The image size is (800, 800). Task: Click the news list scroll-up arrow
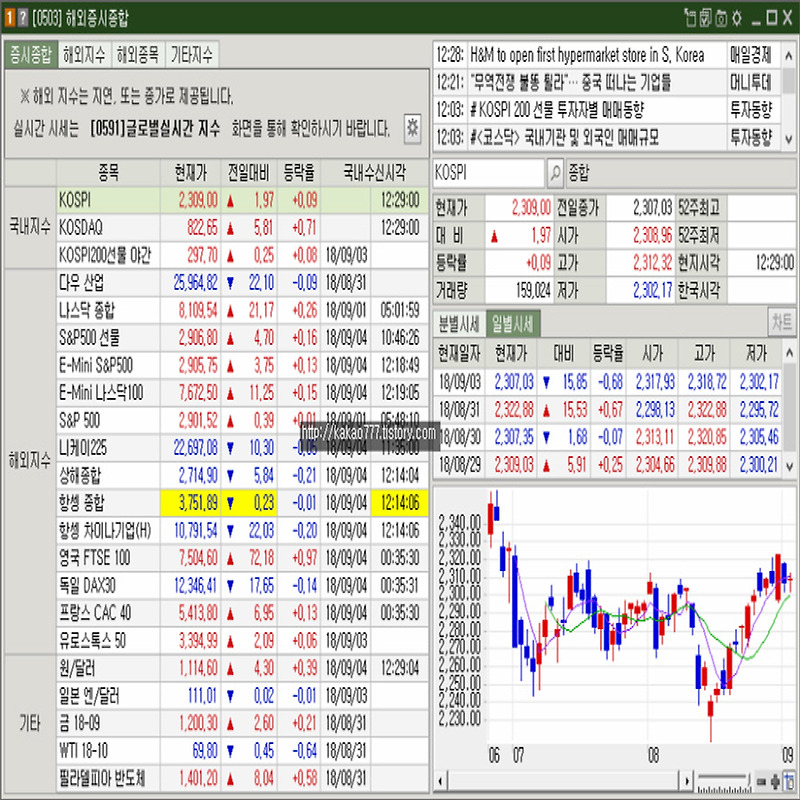pos(788,55)
